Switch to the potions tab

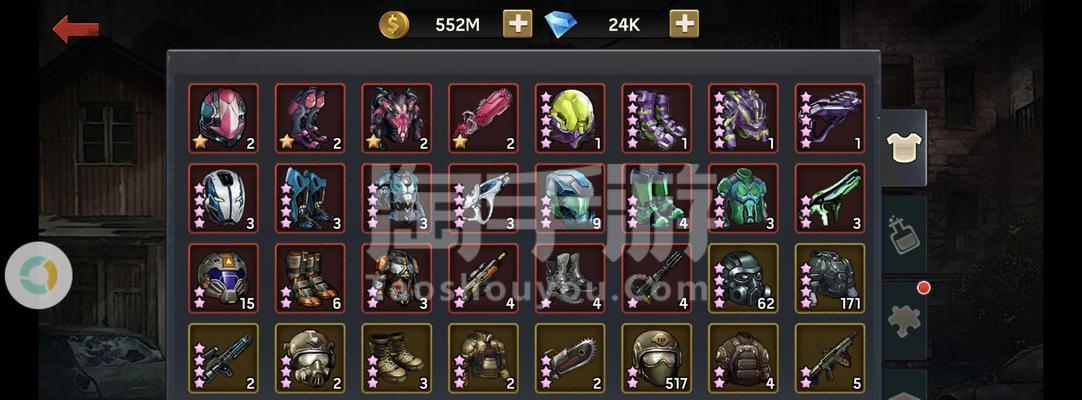point(905,234)
